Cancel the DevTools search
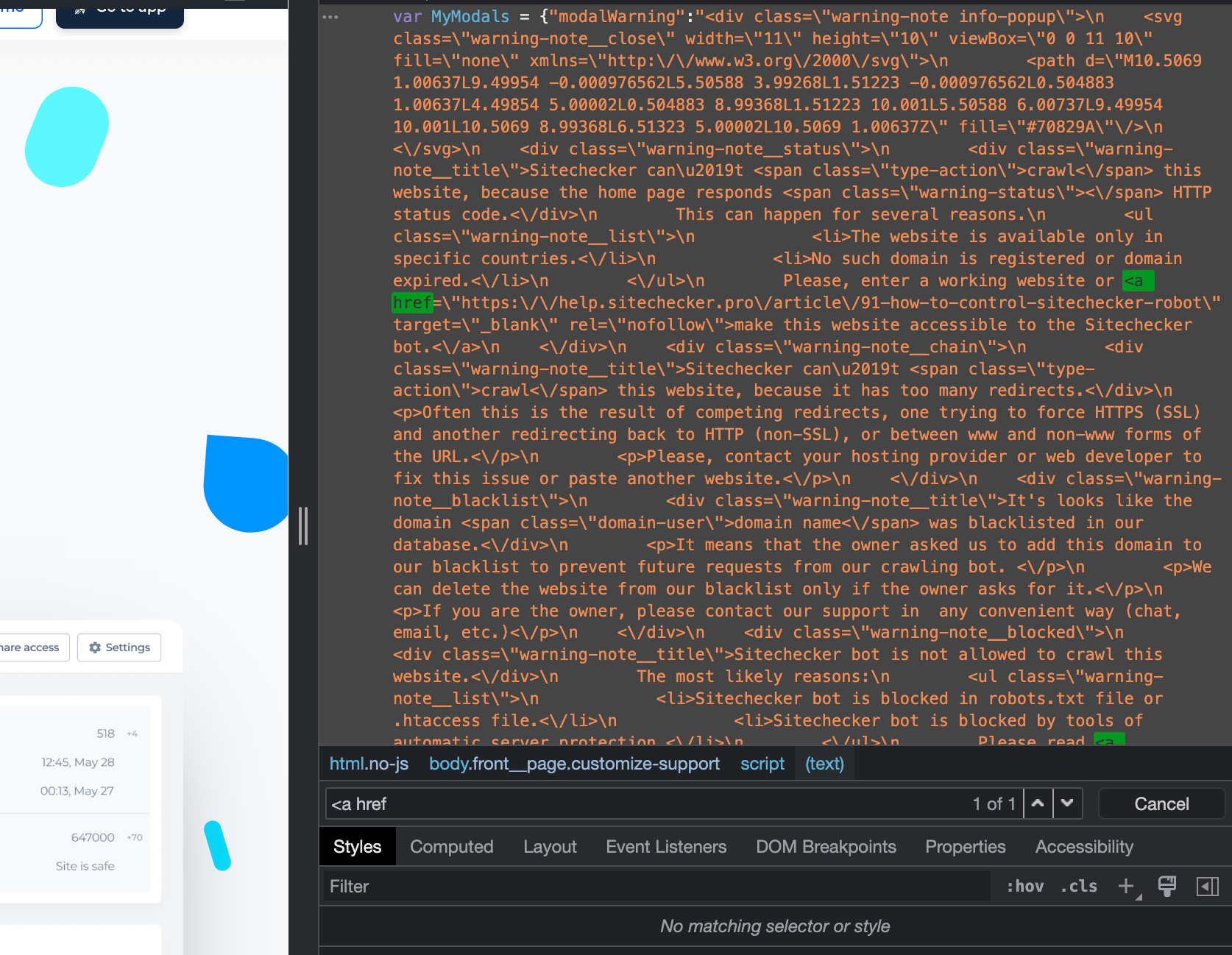Screen dimensions: 1232x955 [1161, 803]
